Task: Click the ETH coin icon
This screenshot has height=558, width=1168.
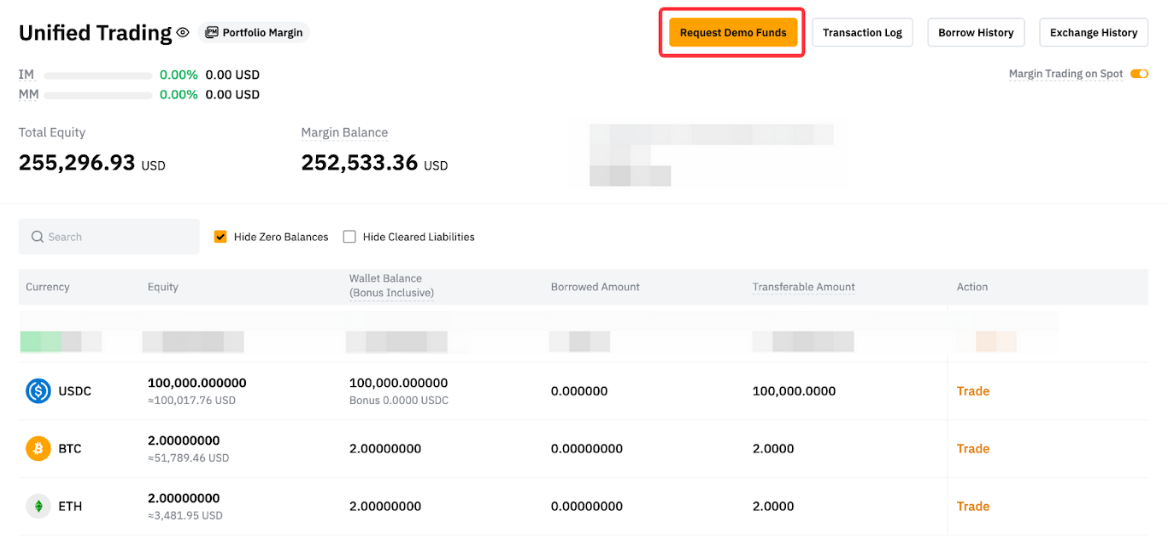Action: coord(38,506)
